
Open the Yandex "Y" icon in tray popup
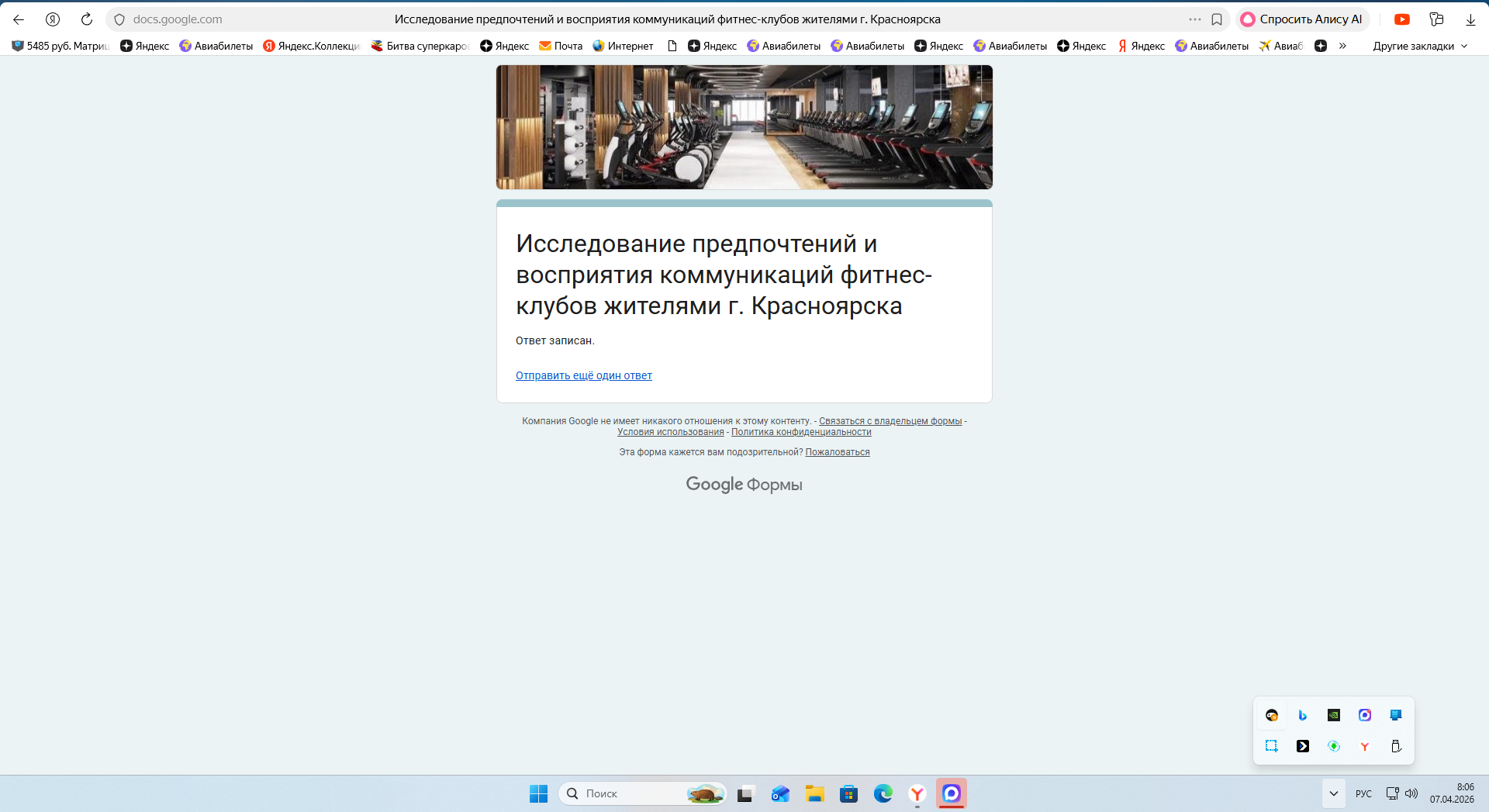[x=1365, y=746]
